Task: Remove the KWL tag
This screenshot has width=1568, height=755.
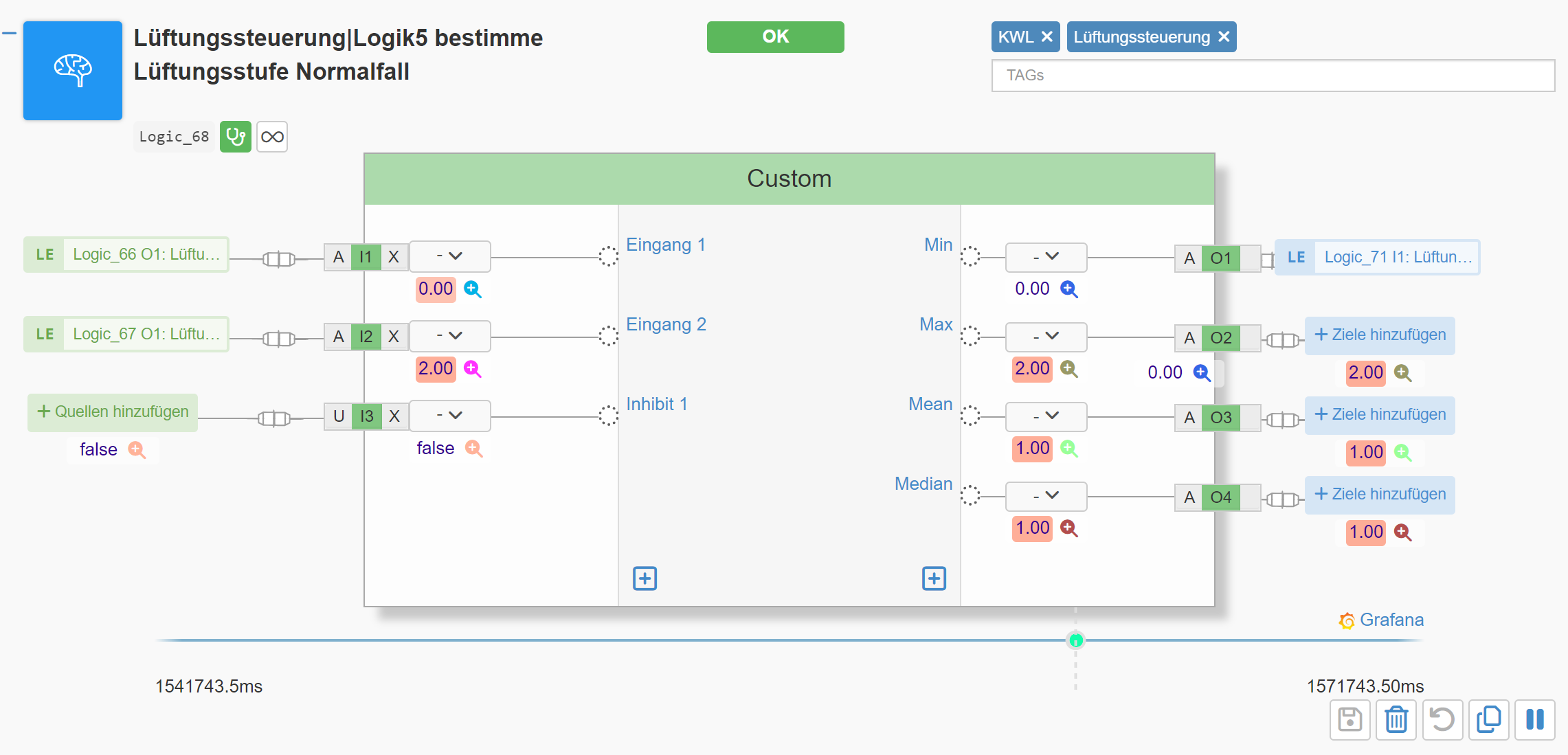Action: click(x=1046, y=37)
